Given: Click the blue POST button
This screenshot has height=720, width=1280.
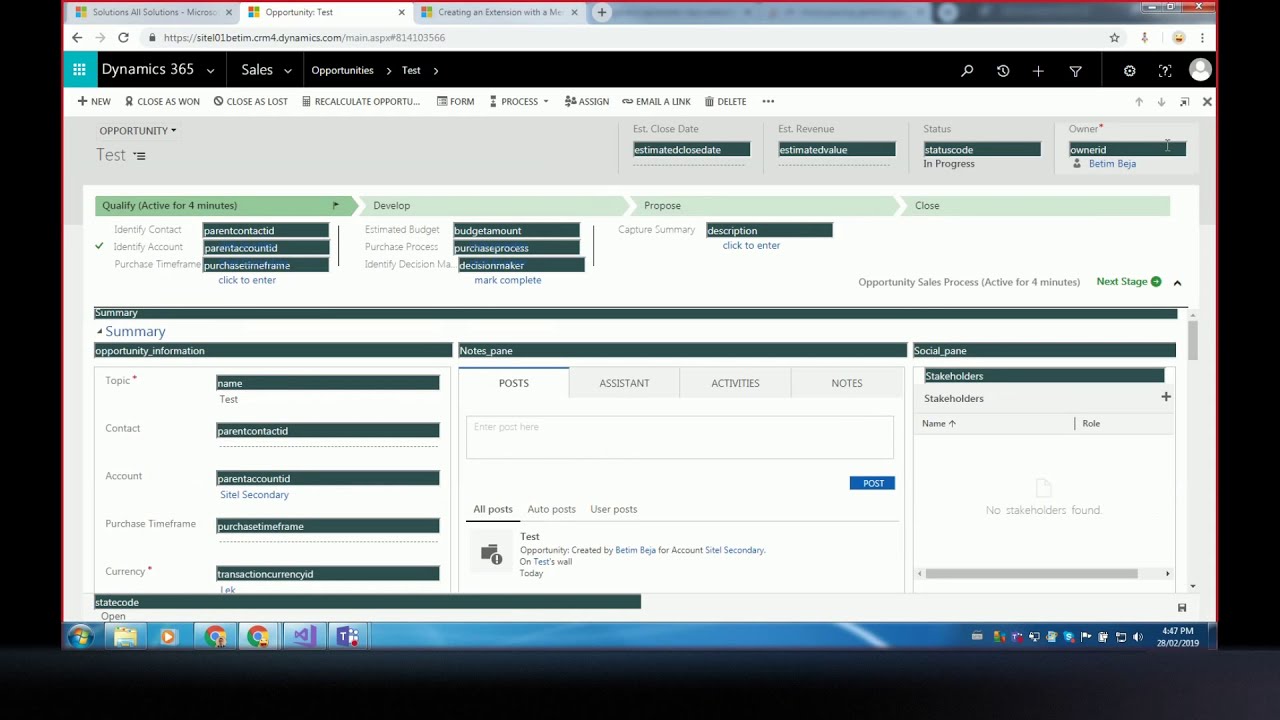Looking at the screenshot, I should (872, 483).
